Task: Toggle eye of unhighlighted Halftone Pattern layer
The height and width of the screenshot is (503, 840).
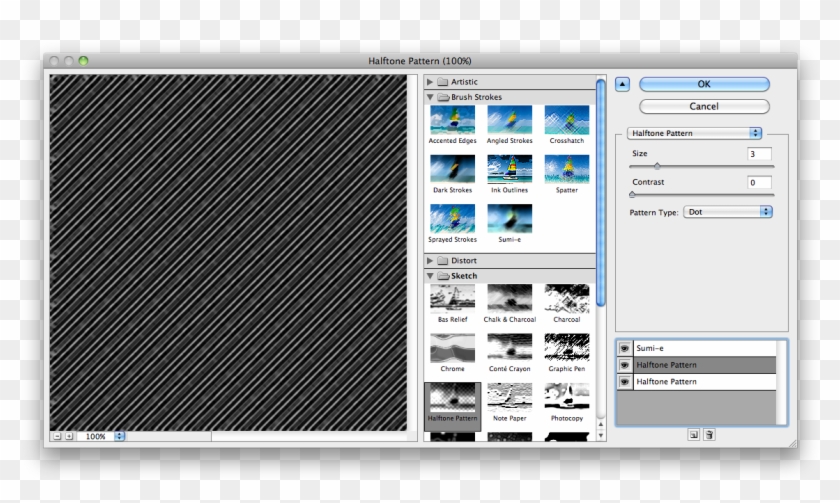Action: [625, 381]
